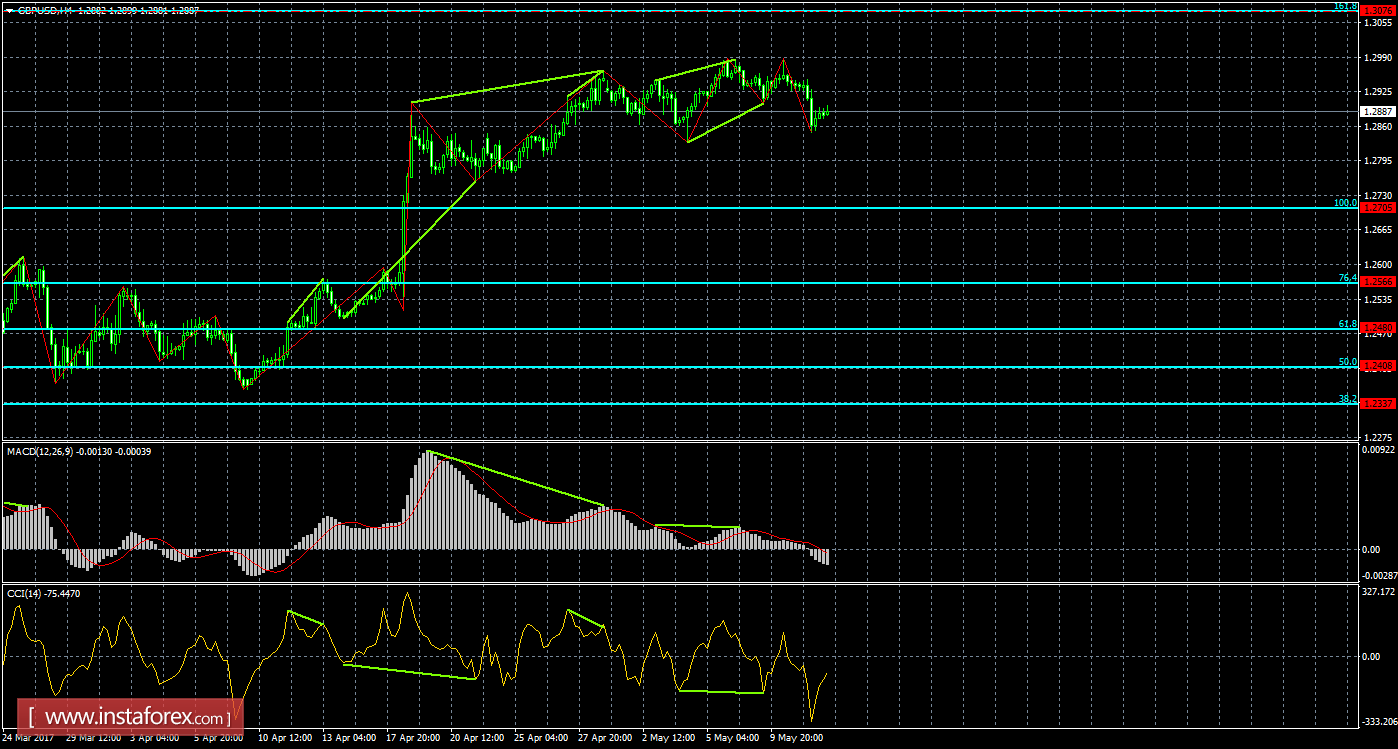Select the 50.0 Fibonacci price tag 1.2408

point(1378,367)
